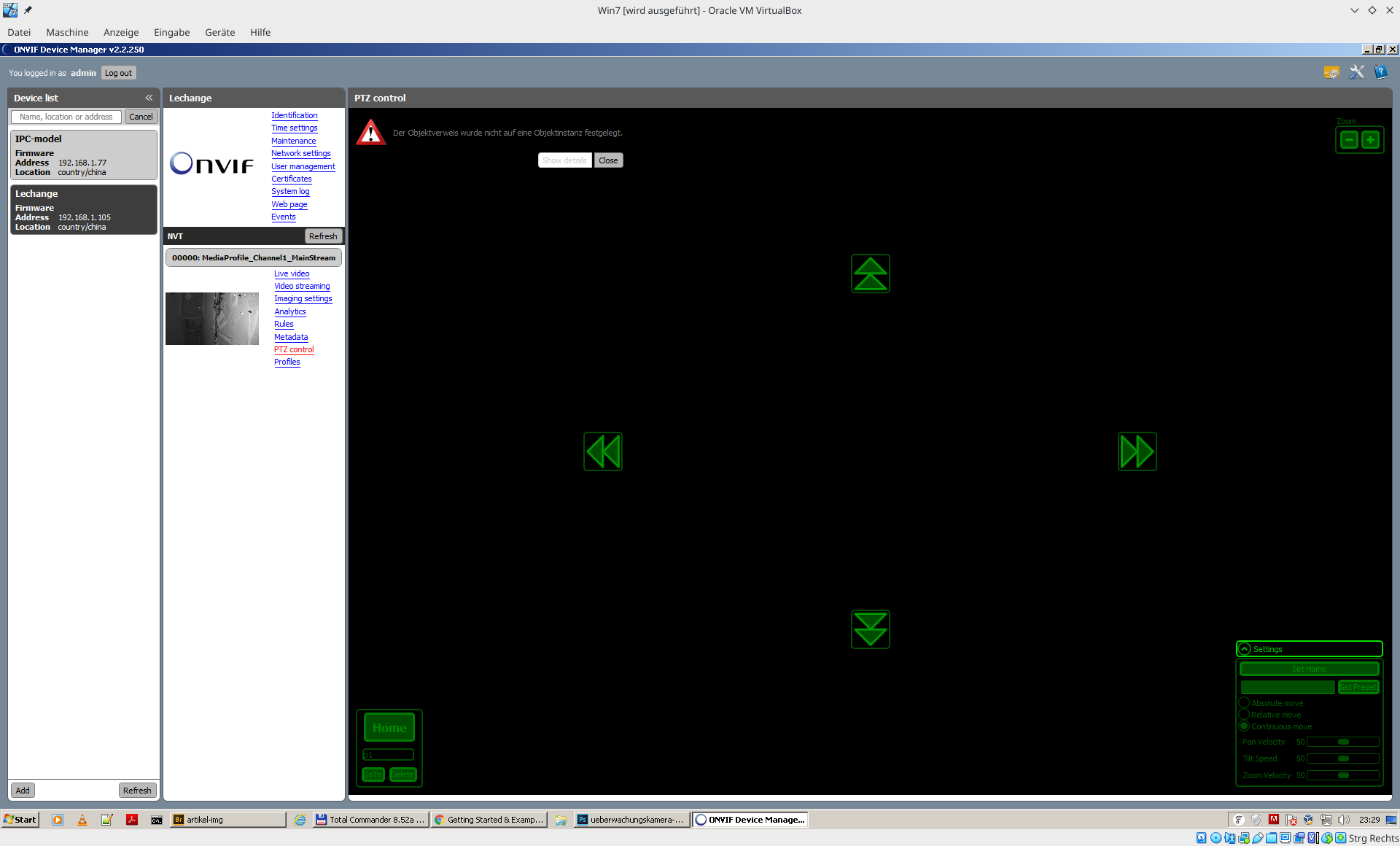Open the Geräte menu

pos(219,32)
